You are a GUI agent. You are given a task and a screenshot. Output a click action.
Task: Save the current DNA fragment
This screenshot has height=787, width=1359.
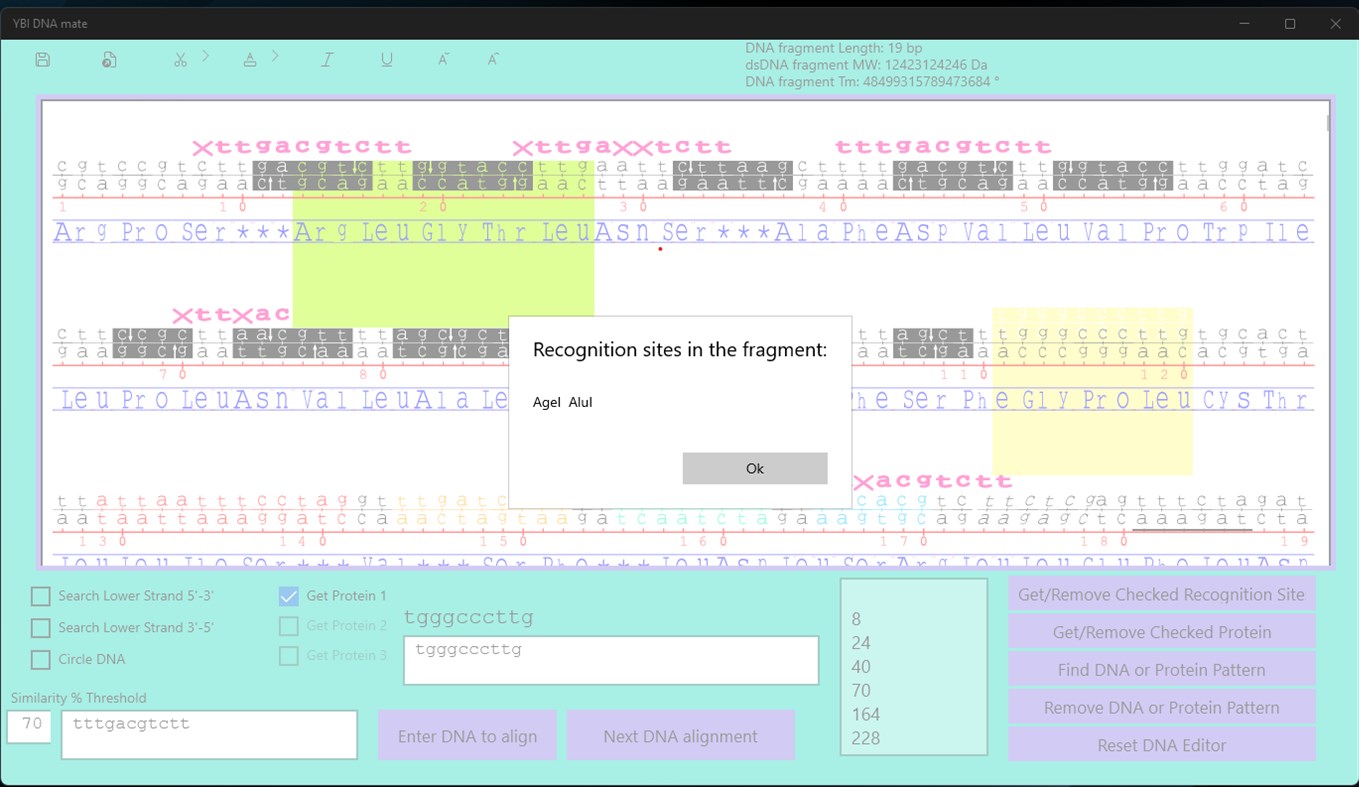click(41, 60)
